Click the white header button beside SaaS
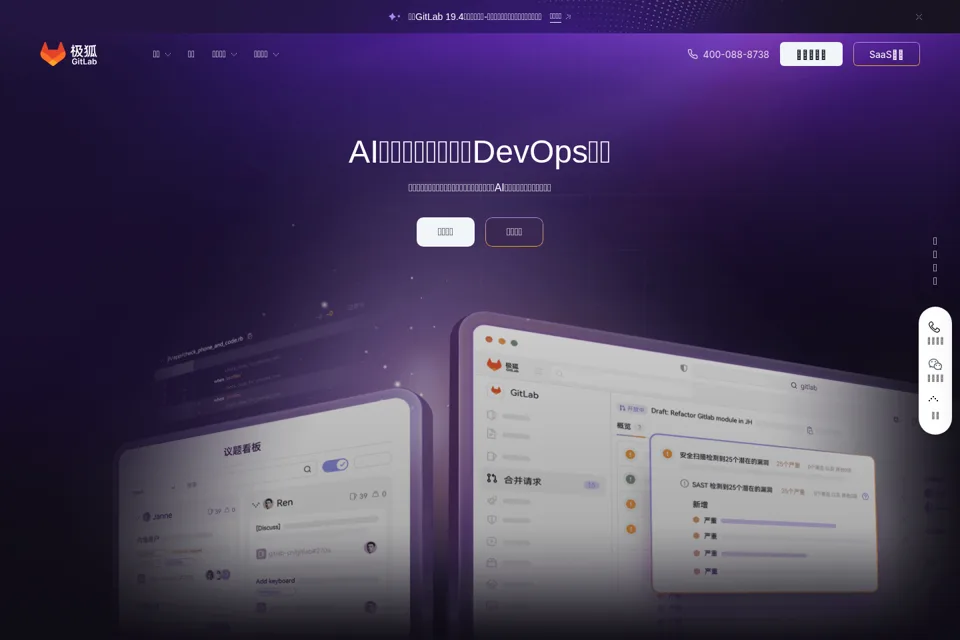 (811, 54)
